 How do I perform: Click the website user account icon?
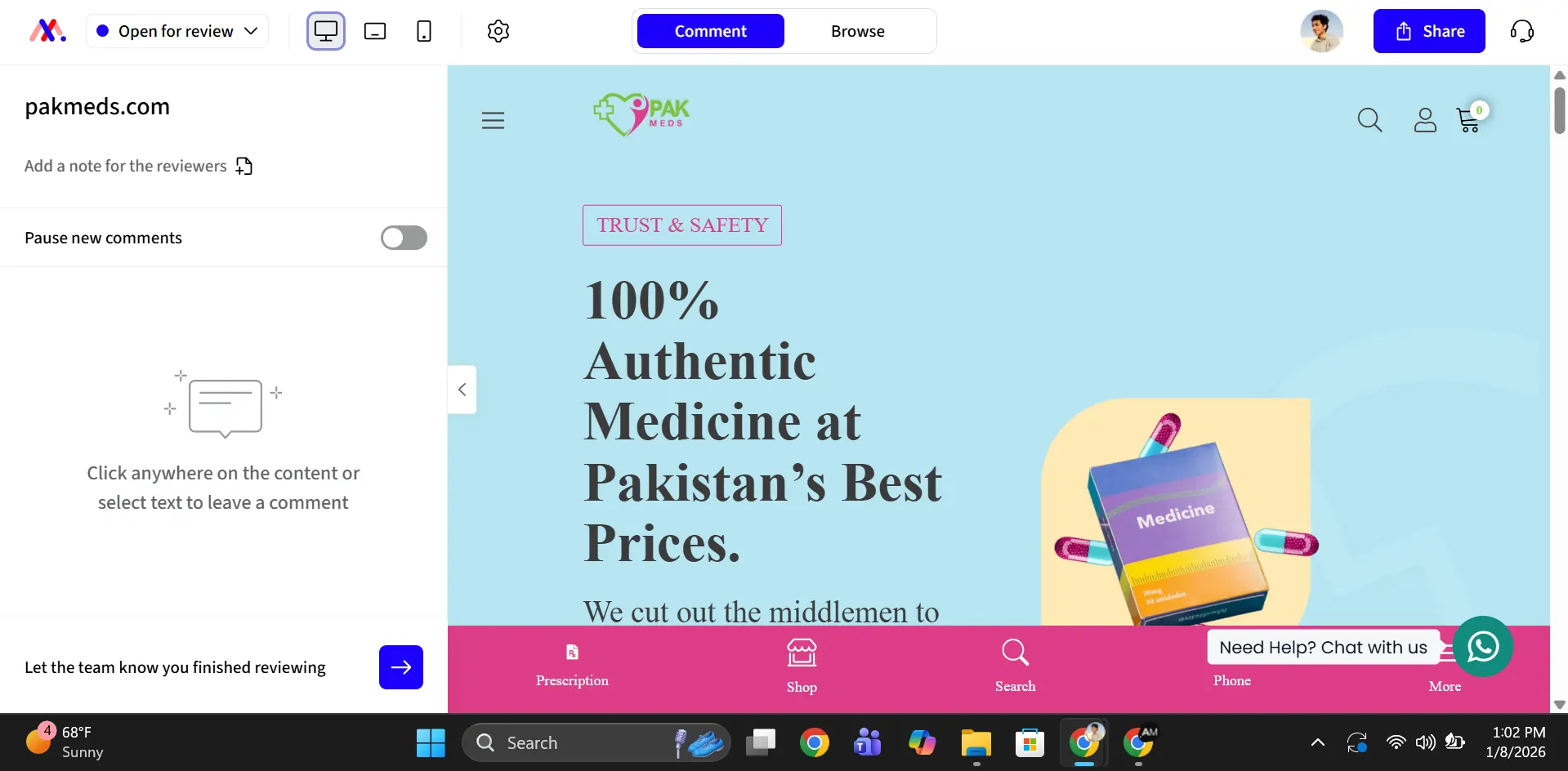coord(1425,120)
